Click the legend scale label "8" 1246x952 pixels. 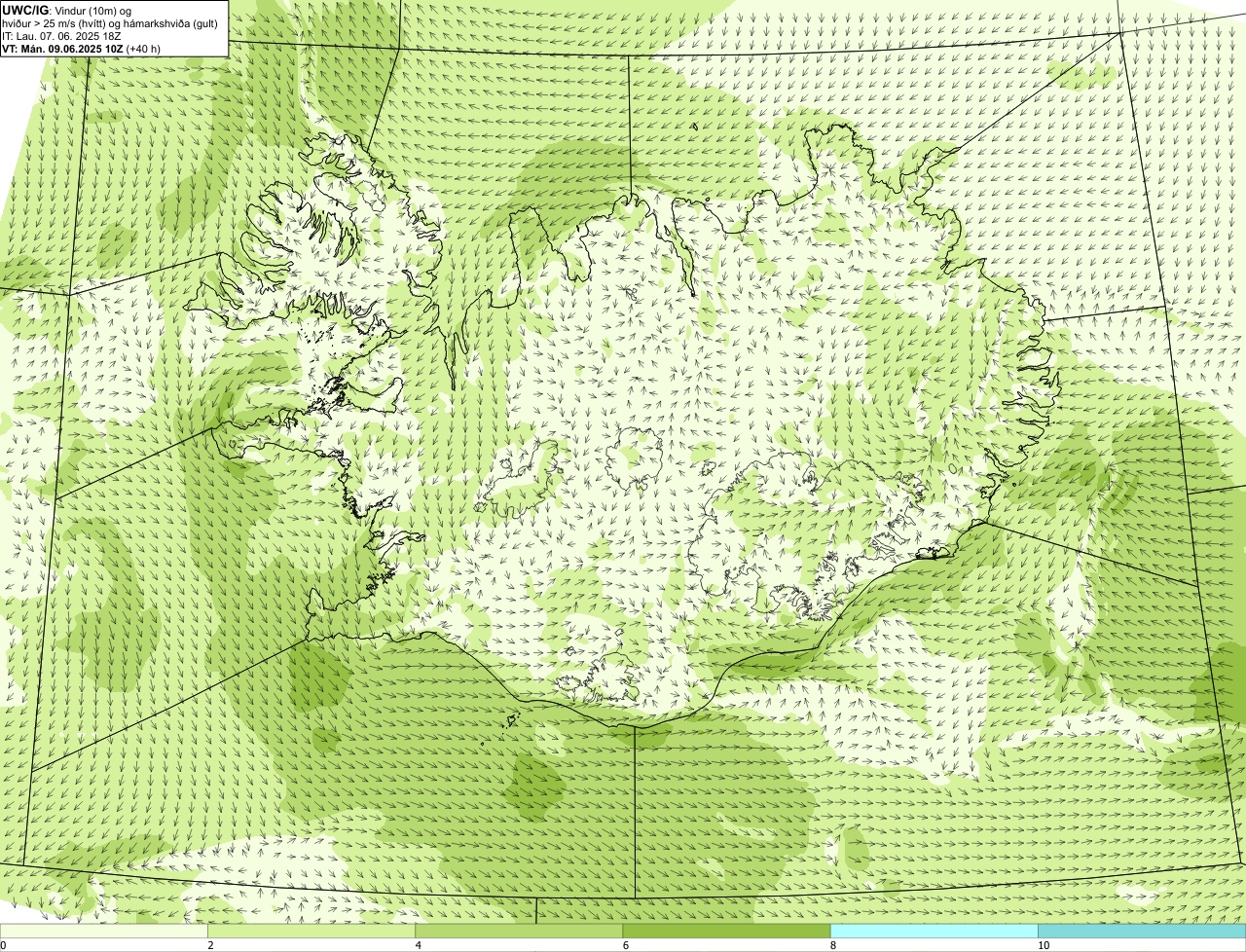pyautogui.click(x=832, y=945)
